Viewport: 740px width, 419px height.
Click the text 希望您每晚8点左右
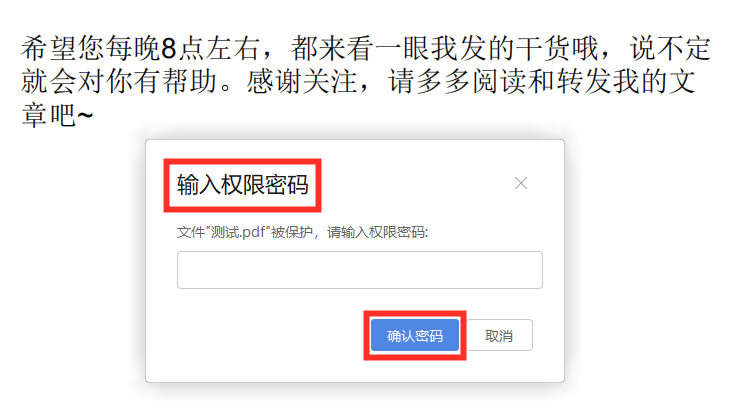(x=141, y=49)
